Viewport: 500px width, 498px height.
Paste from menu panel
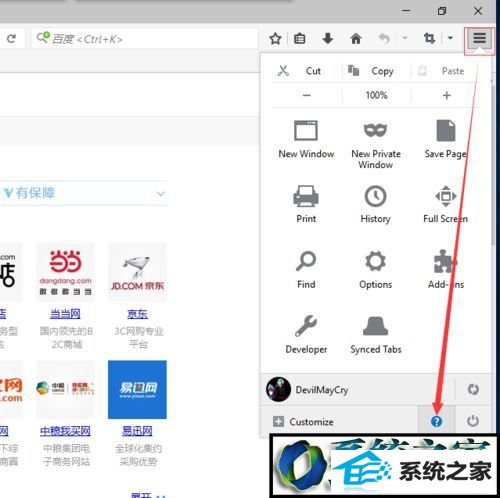(x=445, y=71)
